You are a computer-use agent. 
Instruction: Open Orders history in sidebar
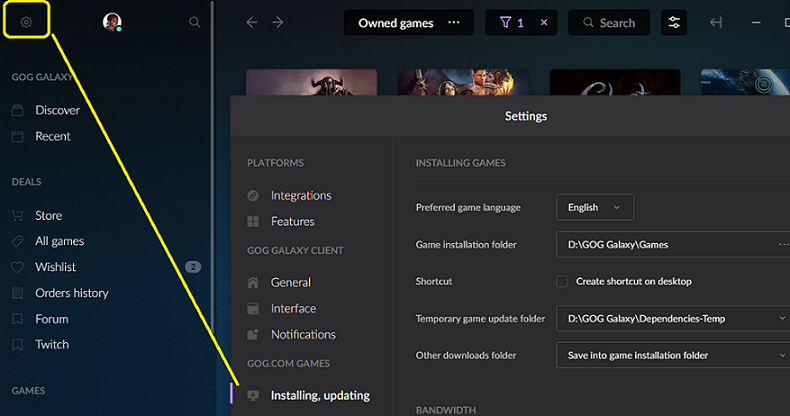(72, 293)
